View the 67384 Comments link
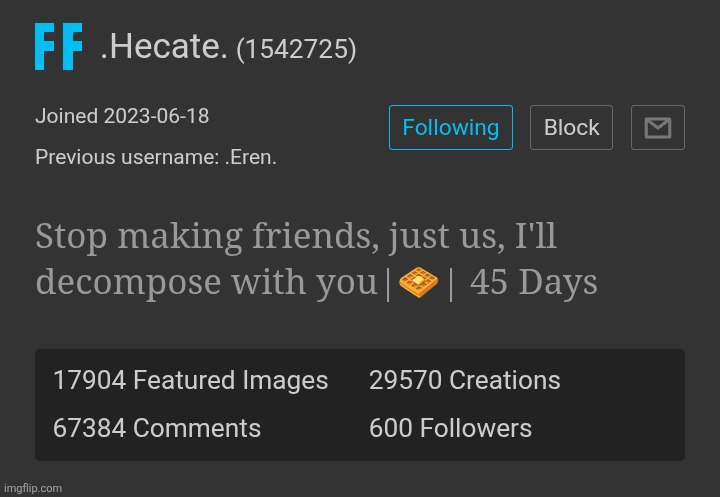The image size is (720, 497). (x=157, y=429)
